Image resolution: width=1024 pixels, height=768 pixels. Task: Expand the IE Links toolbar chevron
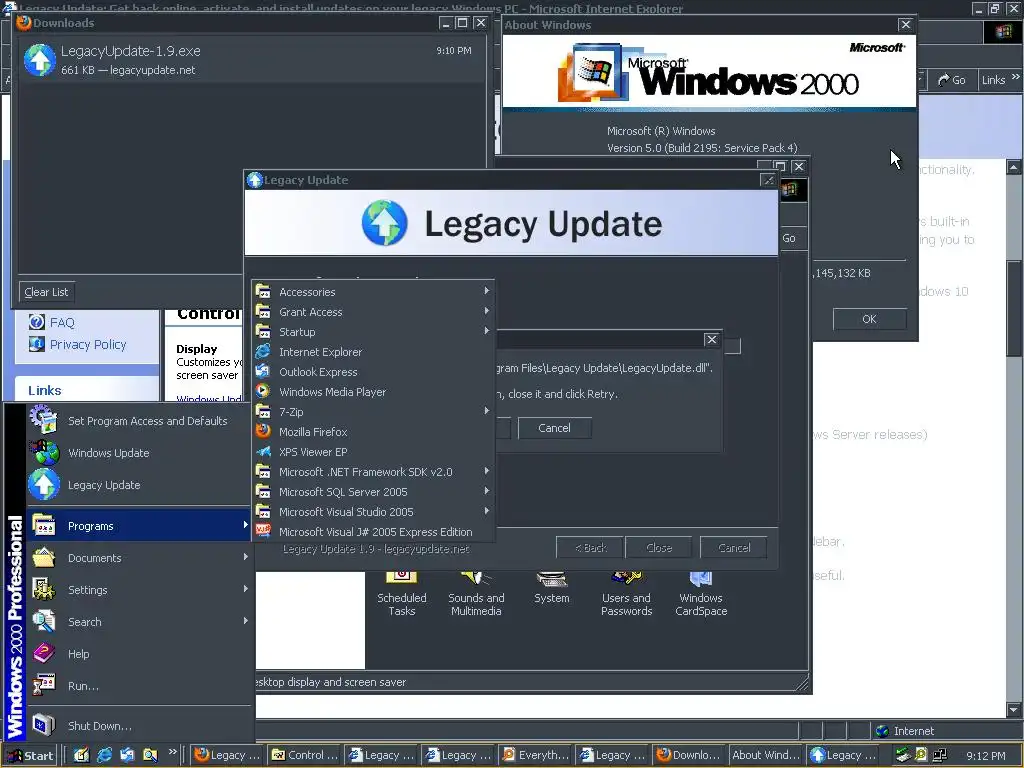pyautogui.click(x=1016, y=77)
